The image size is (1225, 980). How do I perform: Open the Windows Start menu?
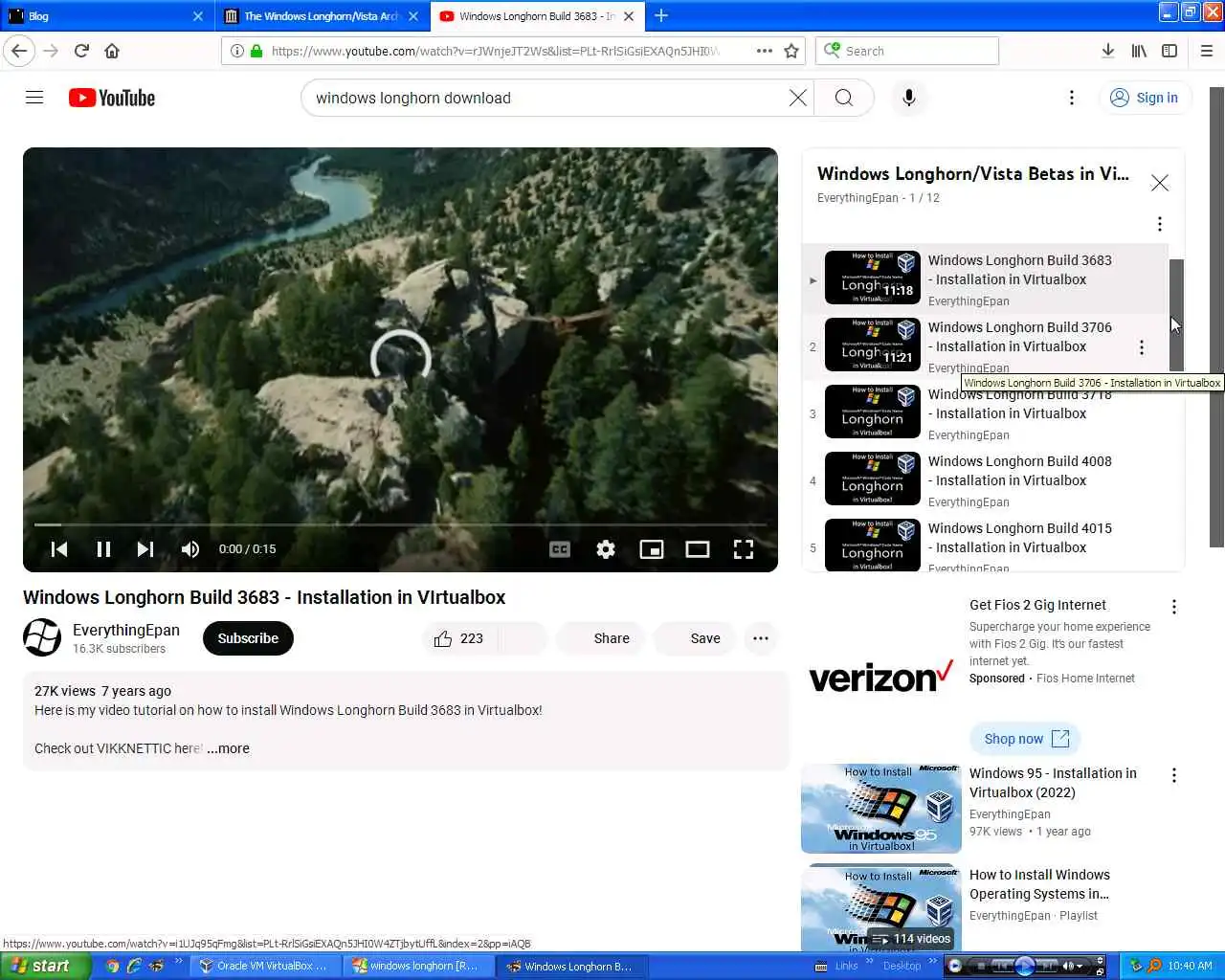click(45, 966)
